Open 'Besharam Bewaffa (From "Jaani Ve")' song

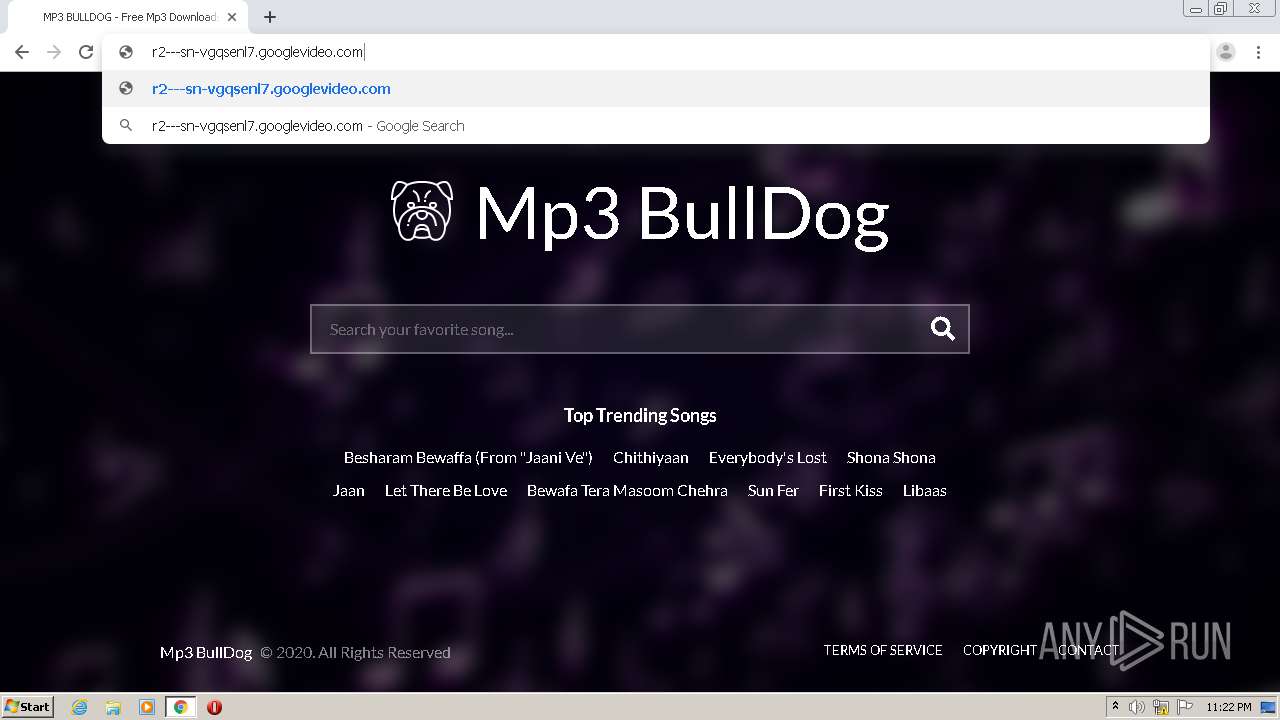[468, 457]
